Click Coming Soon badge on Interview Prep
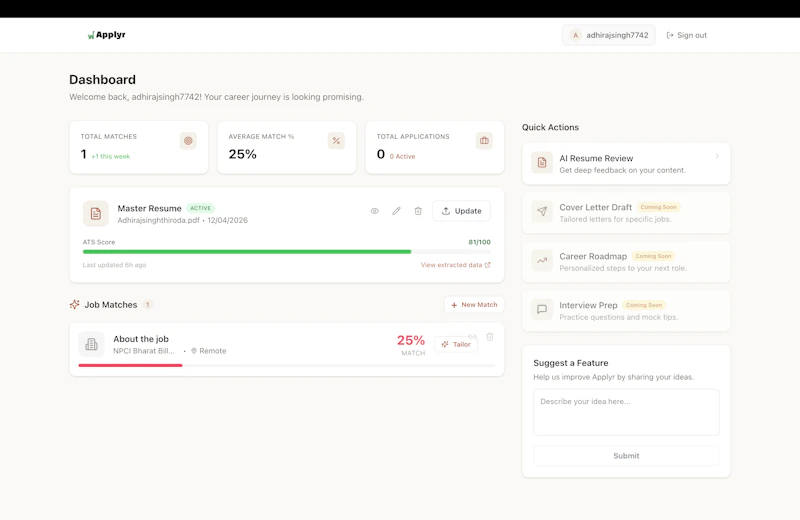The width and height of the screenshot is (800, 520). coord(644,305)
